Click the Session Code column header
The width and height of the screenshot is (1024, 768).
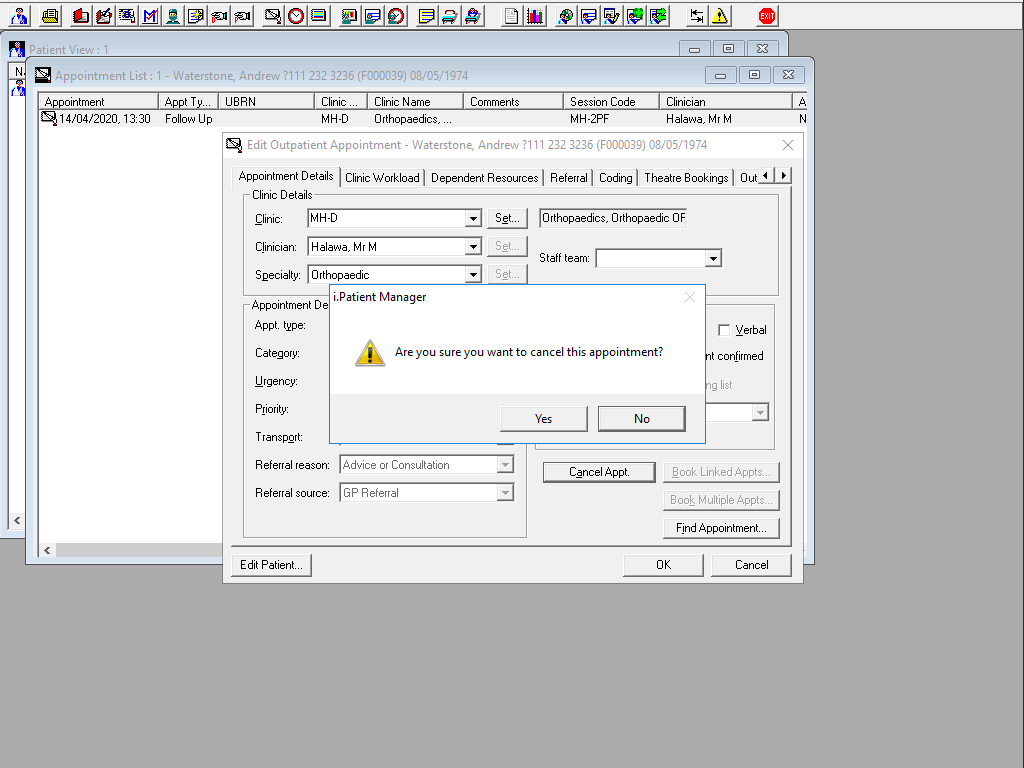coord(611,102)
